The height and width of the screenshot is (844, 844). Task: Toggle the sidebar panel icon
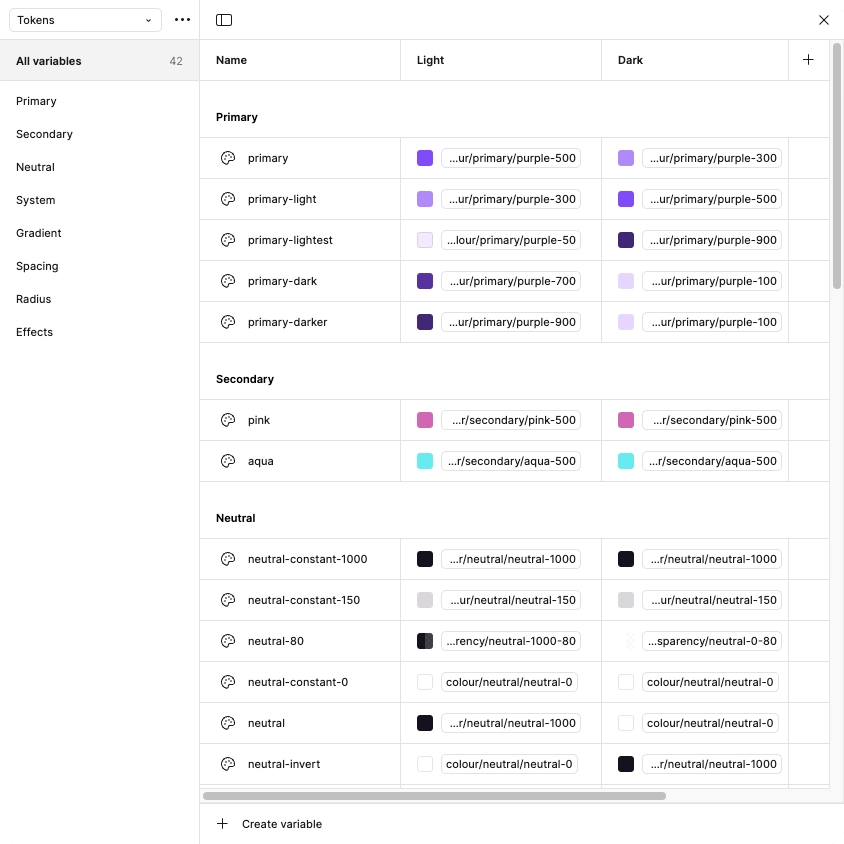coord(224,20)
